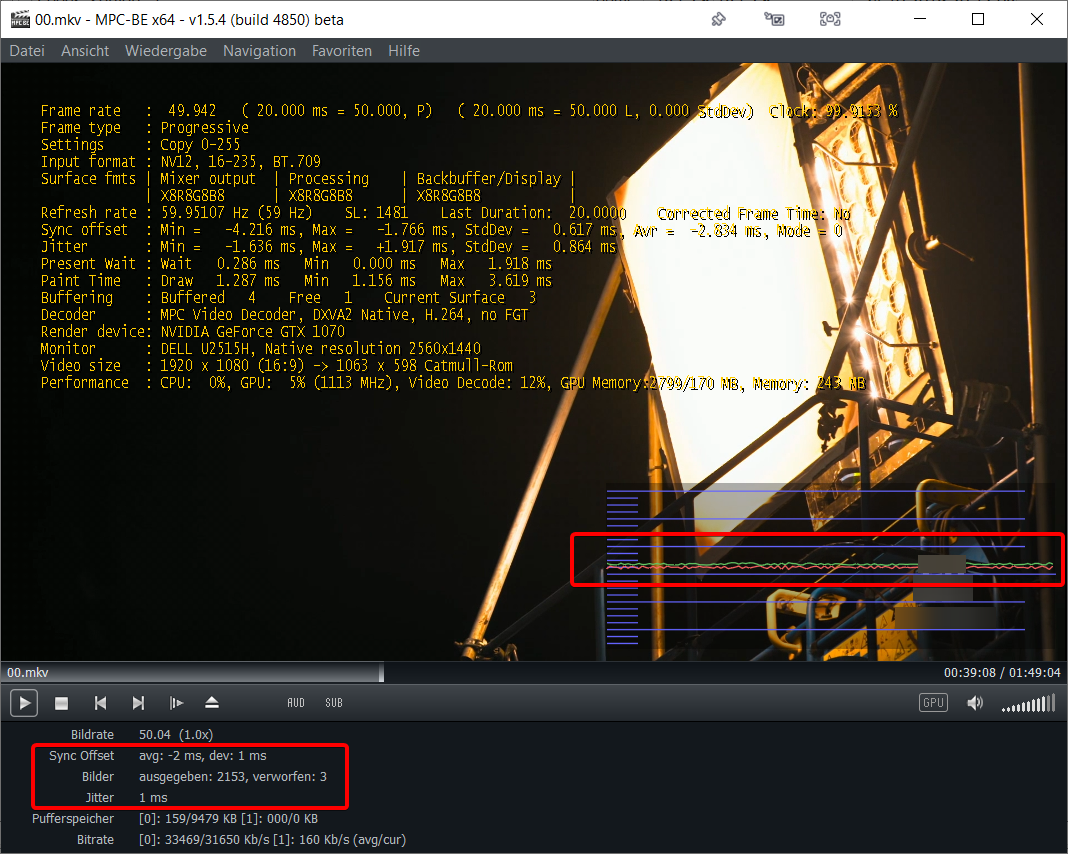Image resolution: width=1068 pixels, height=854 pixels.
Task: Mute audio with the speaker icon
Action: [975, 703]
